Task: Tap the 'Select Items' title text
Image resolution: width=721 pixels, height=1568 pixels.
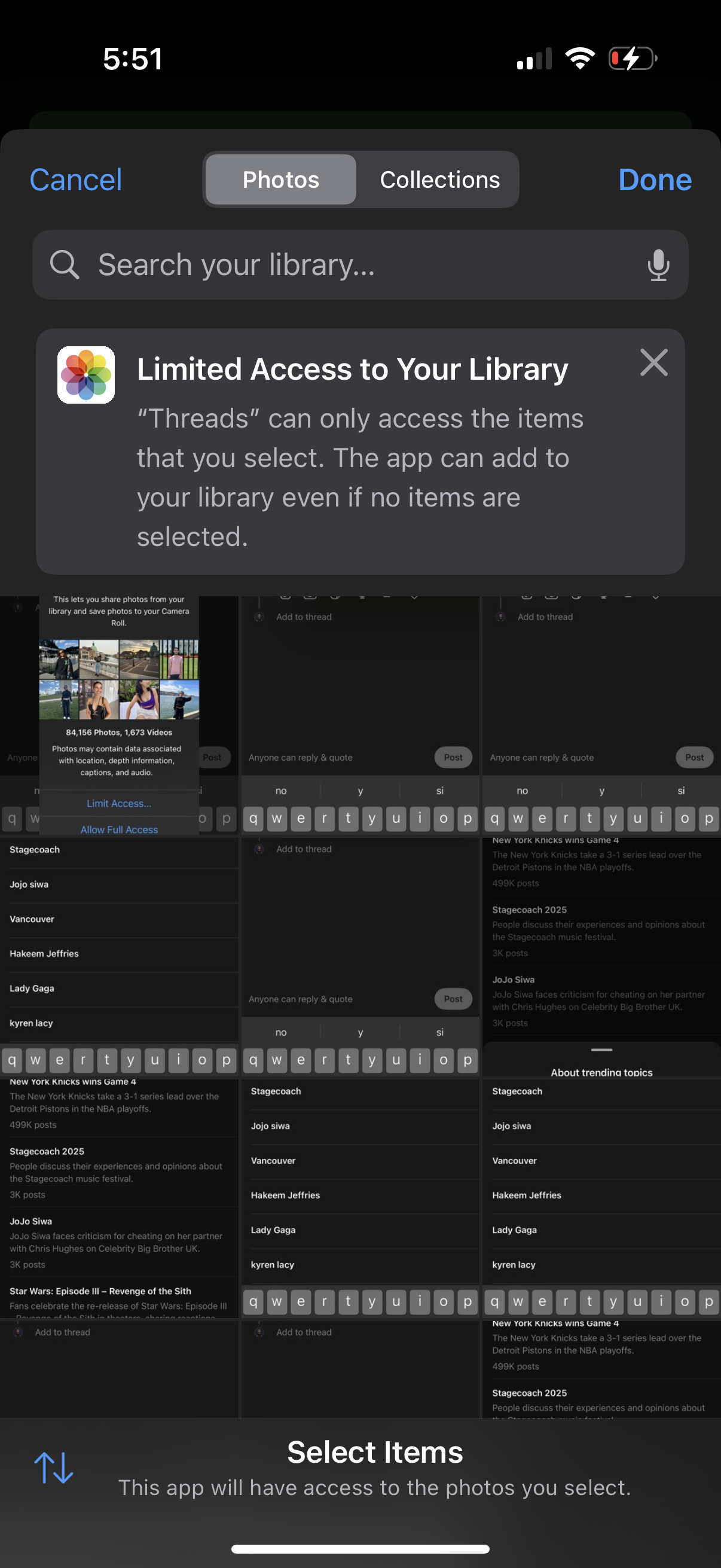Action: point(375,1452)
